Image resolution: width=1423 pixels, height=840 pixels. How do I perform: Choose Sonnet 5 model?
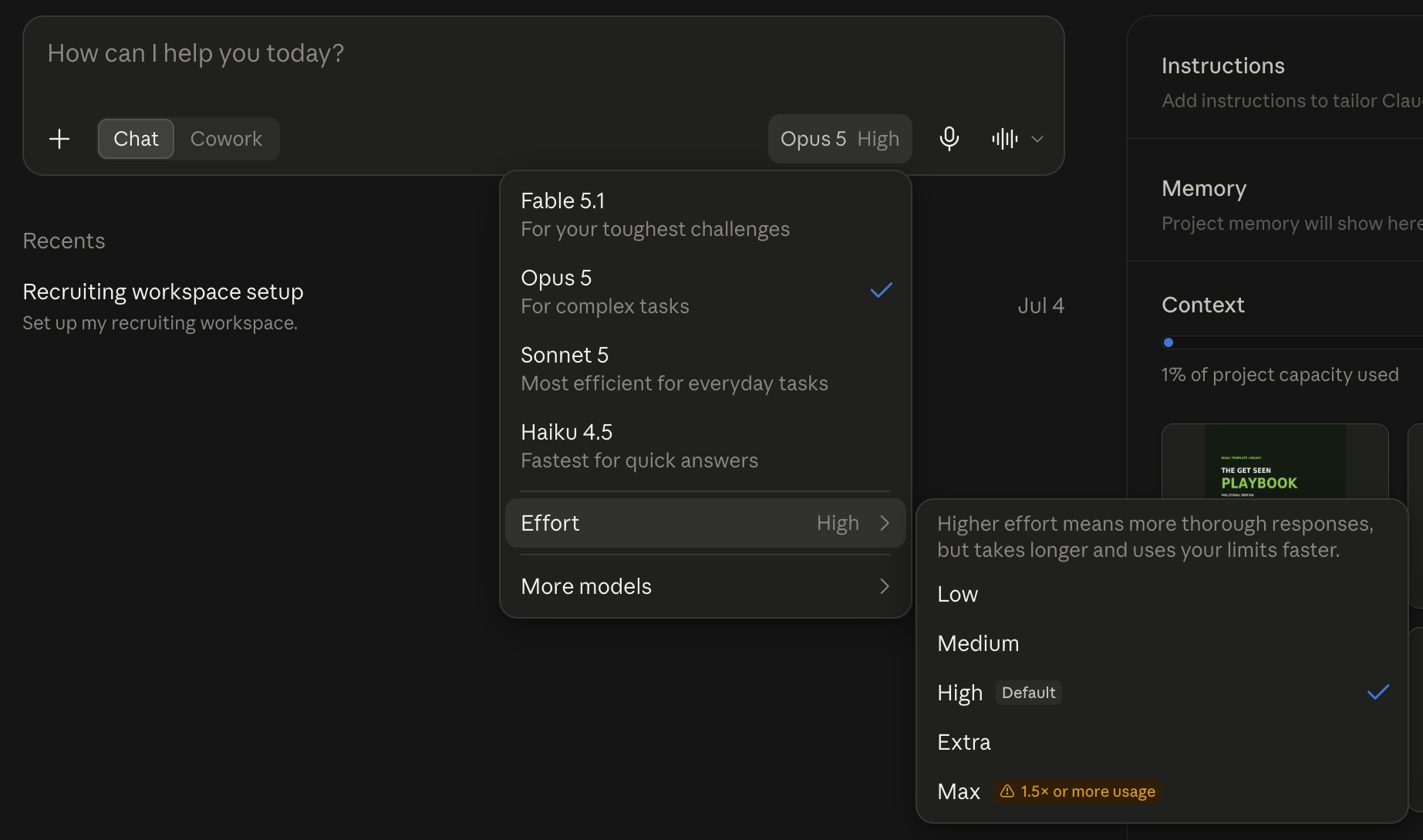tap(705, 369)
